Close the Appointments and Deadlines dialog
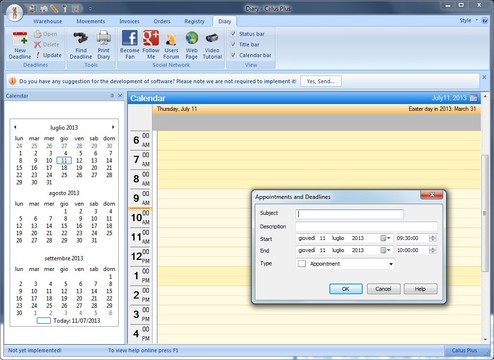The height and width of the screenshot is (360, 494). 432,195
